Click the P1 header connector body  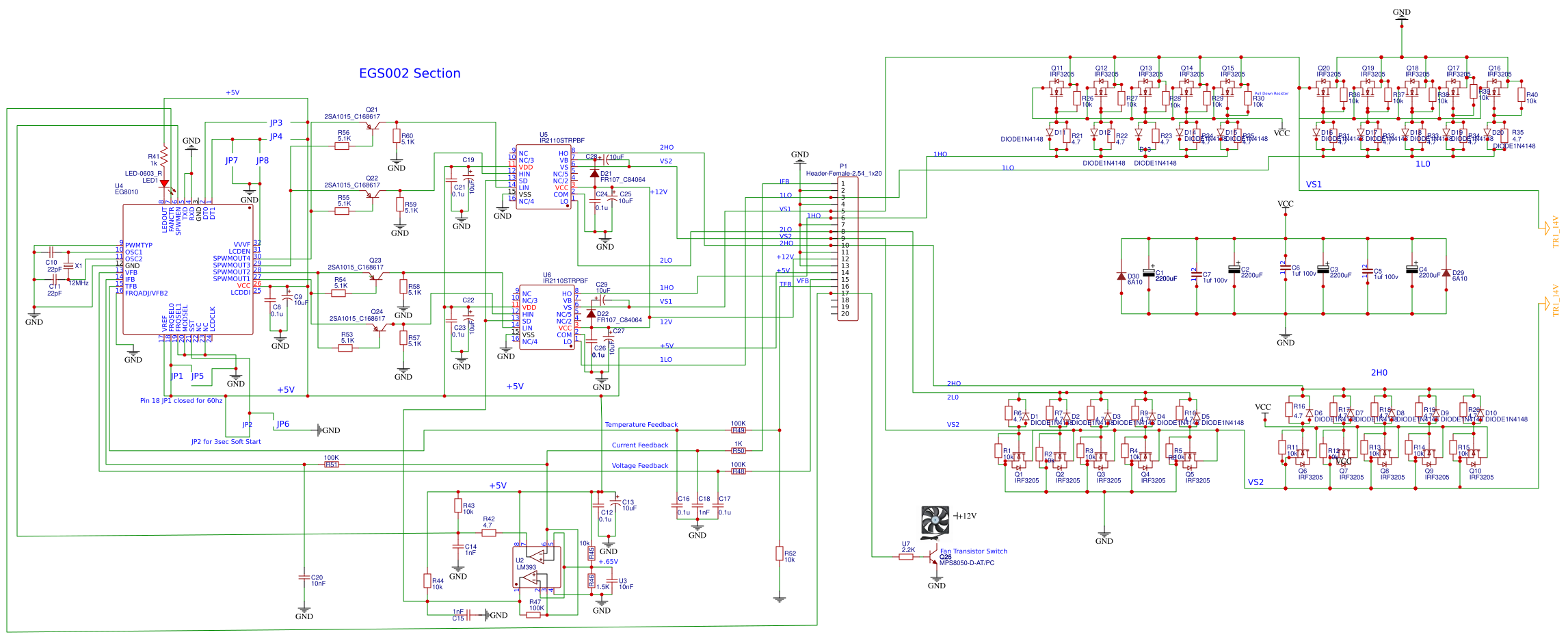(x=848, y=248)
